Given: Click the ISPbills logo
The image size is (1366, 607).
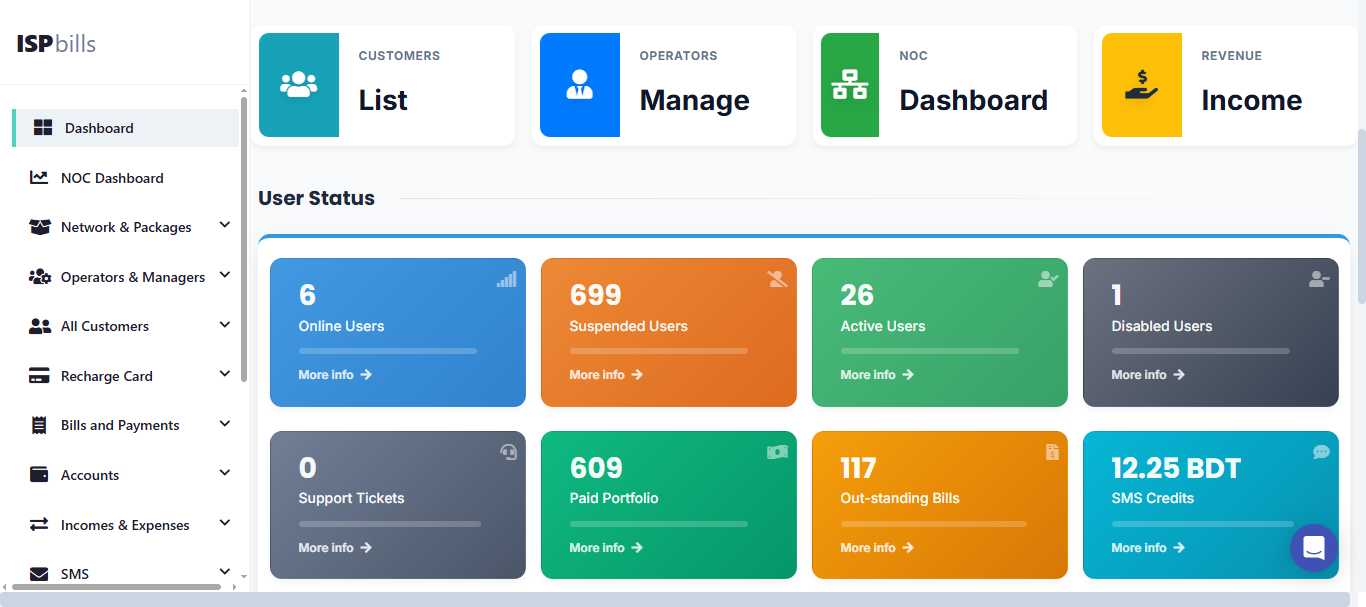Looking at the screenshot, I should [x=55, y=43].
